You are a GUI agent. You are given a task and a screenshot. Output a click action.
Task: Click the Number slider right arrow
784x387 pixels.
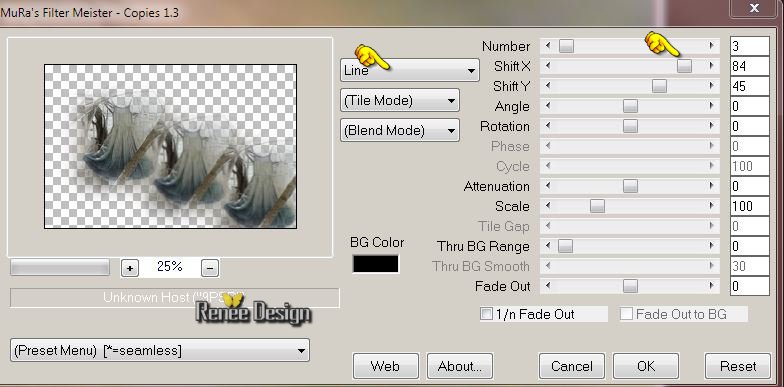point(710,46)
